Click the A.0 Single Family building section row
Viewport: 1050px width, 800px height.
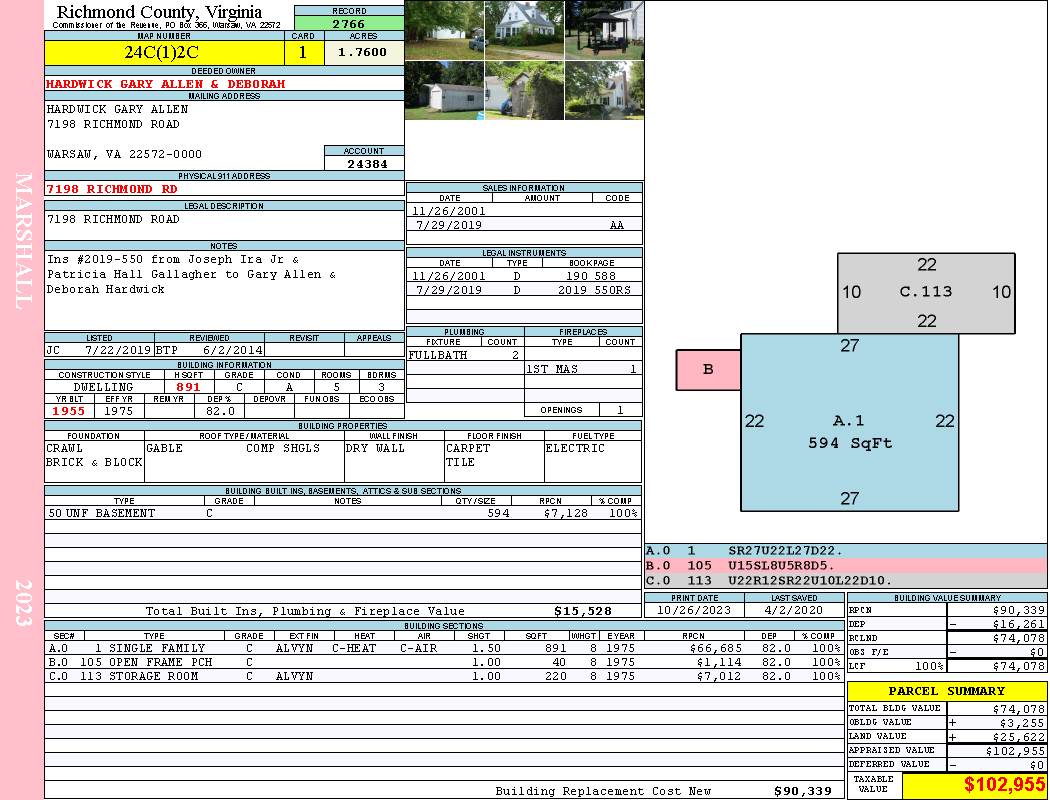(x=444, y=648)
